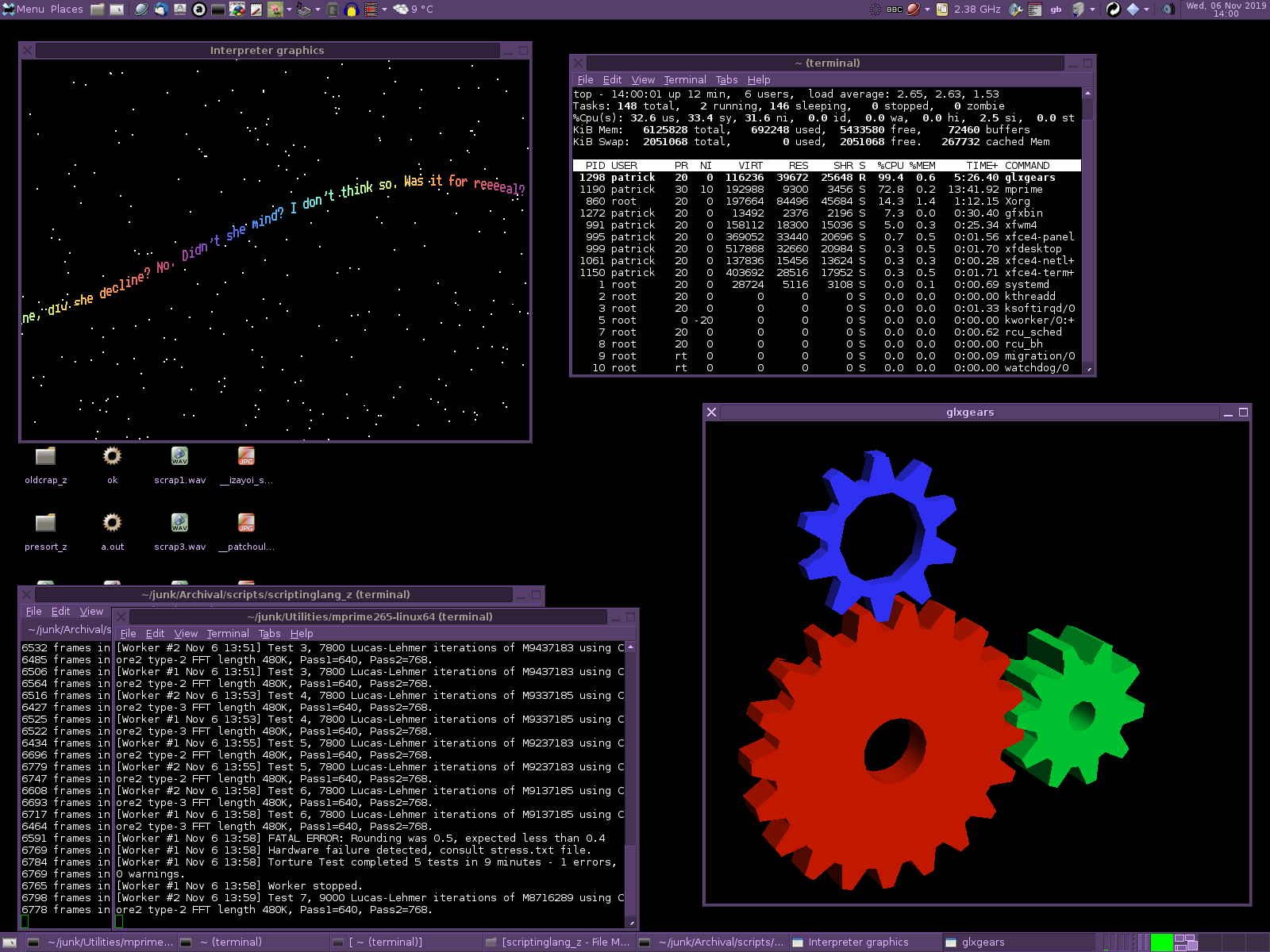1270x952 pixels.
Task: Click the music notes launcher icon
Action: pos(304,10)
